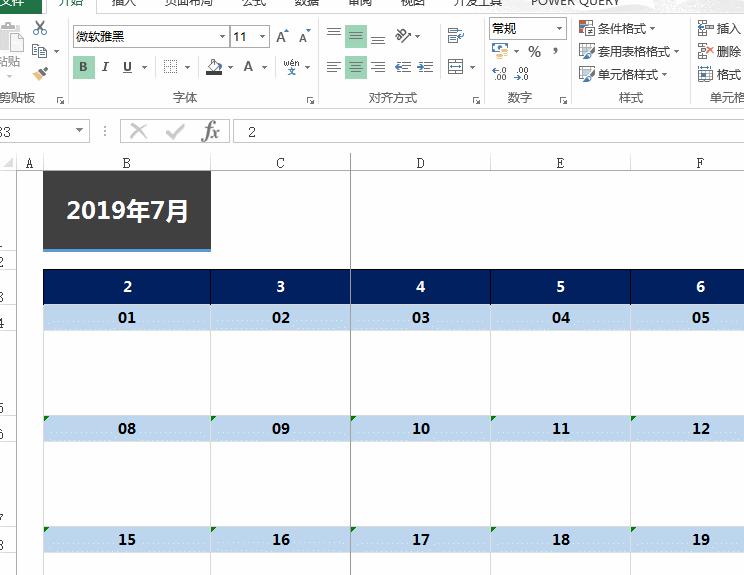This screenshot has height=575, width=744.
Task: Expand underline style dropdown arrow
Action: click(144, 67)
